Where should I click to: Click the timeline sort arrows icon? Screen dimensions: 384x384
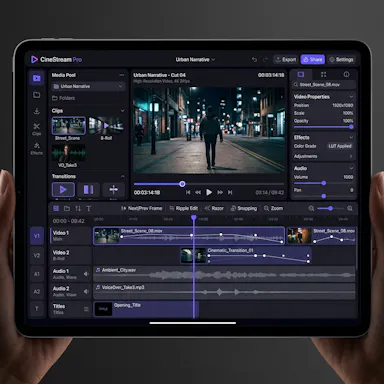(78, 208)
